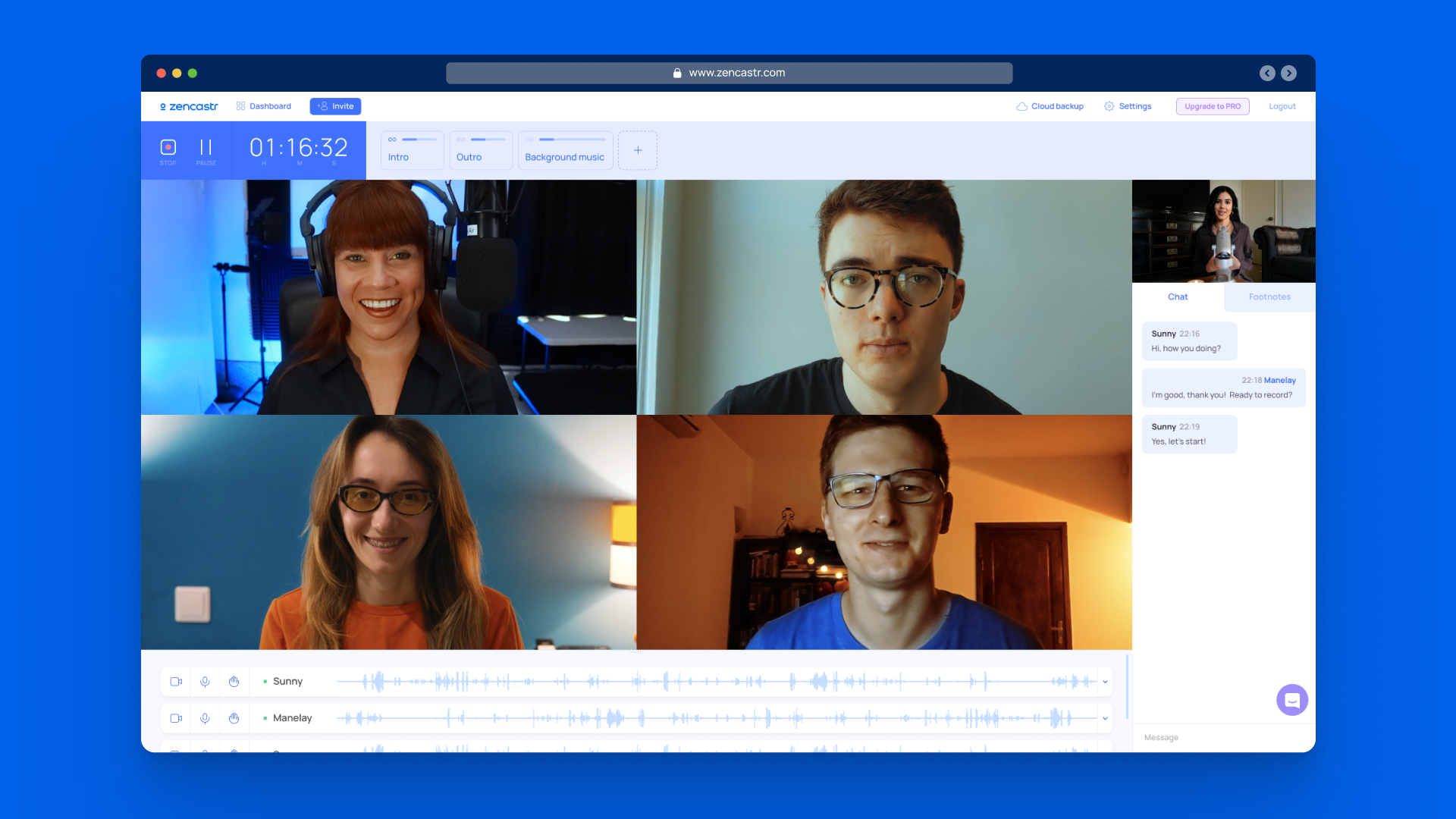Click Manelay's camera icon
Viewport: 1456px width, 819px height.
pyautogui.click(x=176, y=718)
